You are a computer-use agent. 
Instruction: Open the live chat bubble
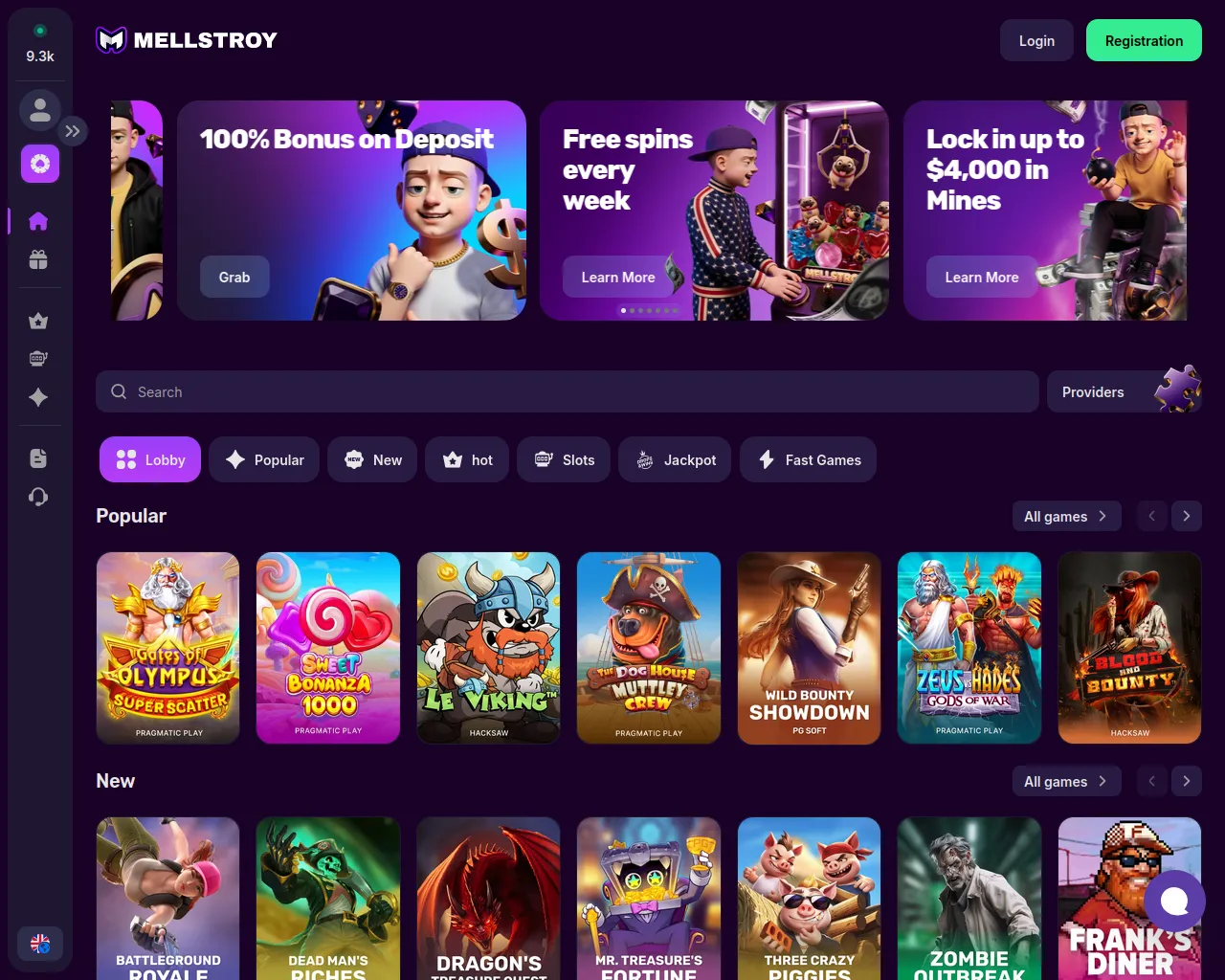tap(1174, 901)
